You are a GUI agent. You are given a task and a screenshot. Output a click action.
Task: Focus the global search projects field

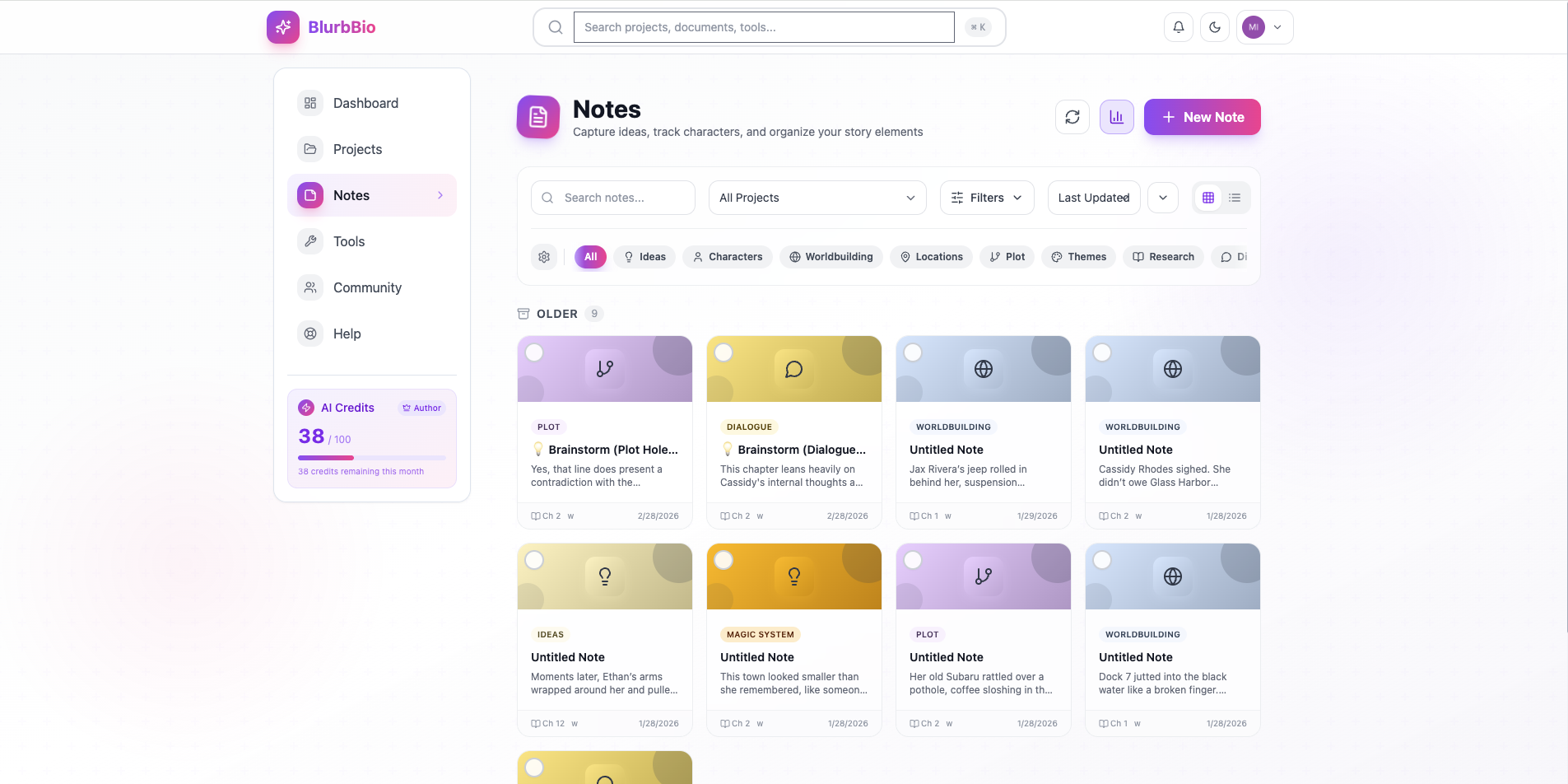764,27
